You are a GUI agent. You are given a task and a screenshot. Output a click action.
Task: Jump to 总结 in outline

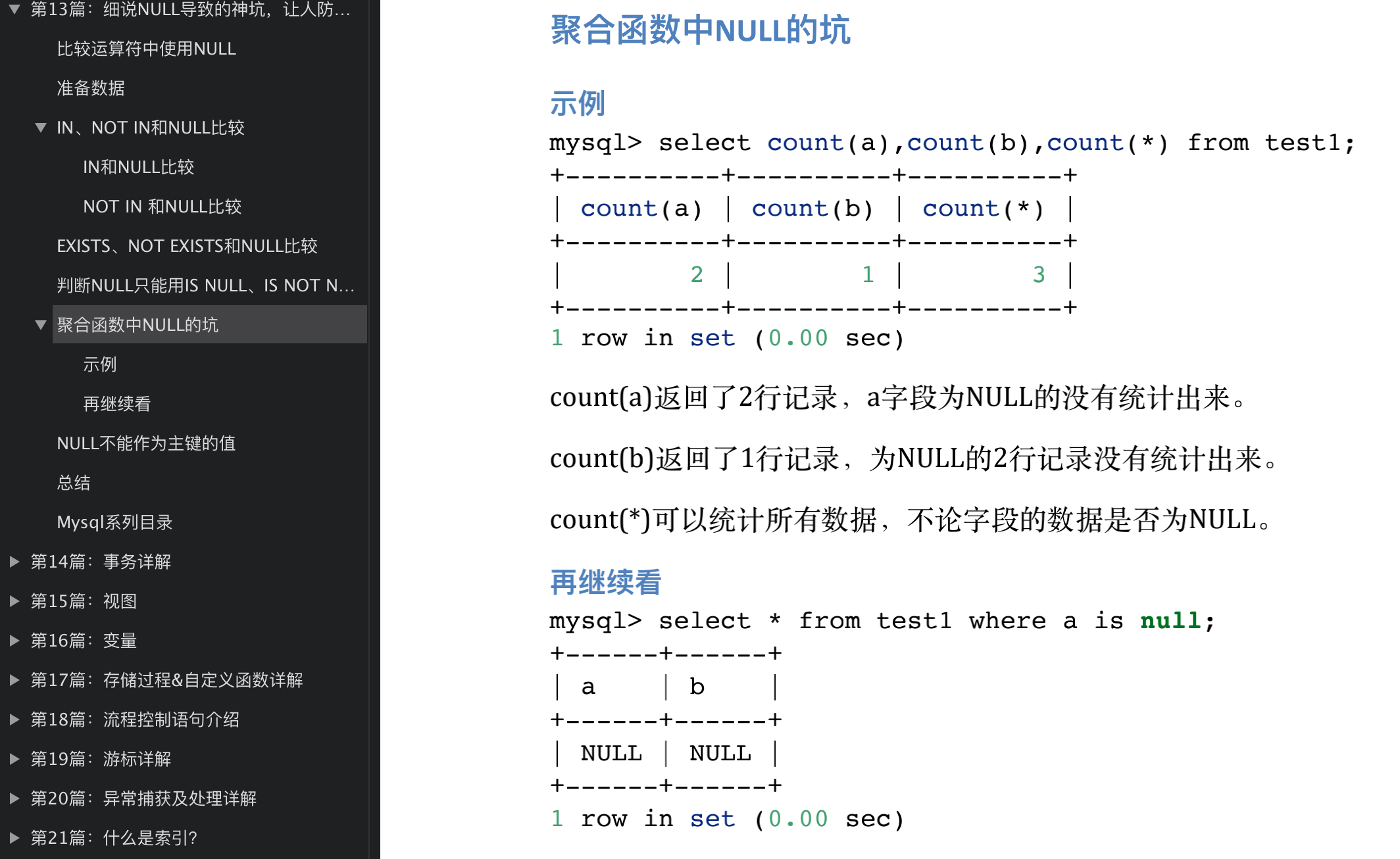pos(74,483)
